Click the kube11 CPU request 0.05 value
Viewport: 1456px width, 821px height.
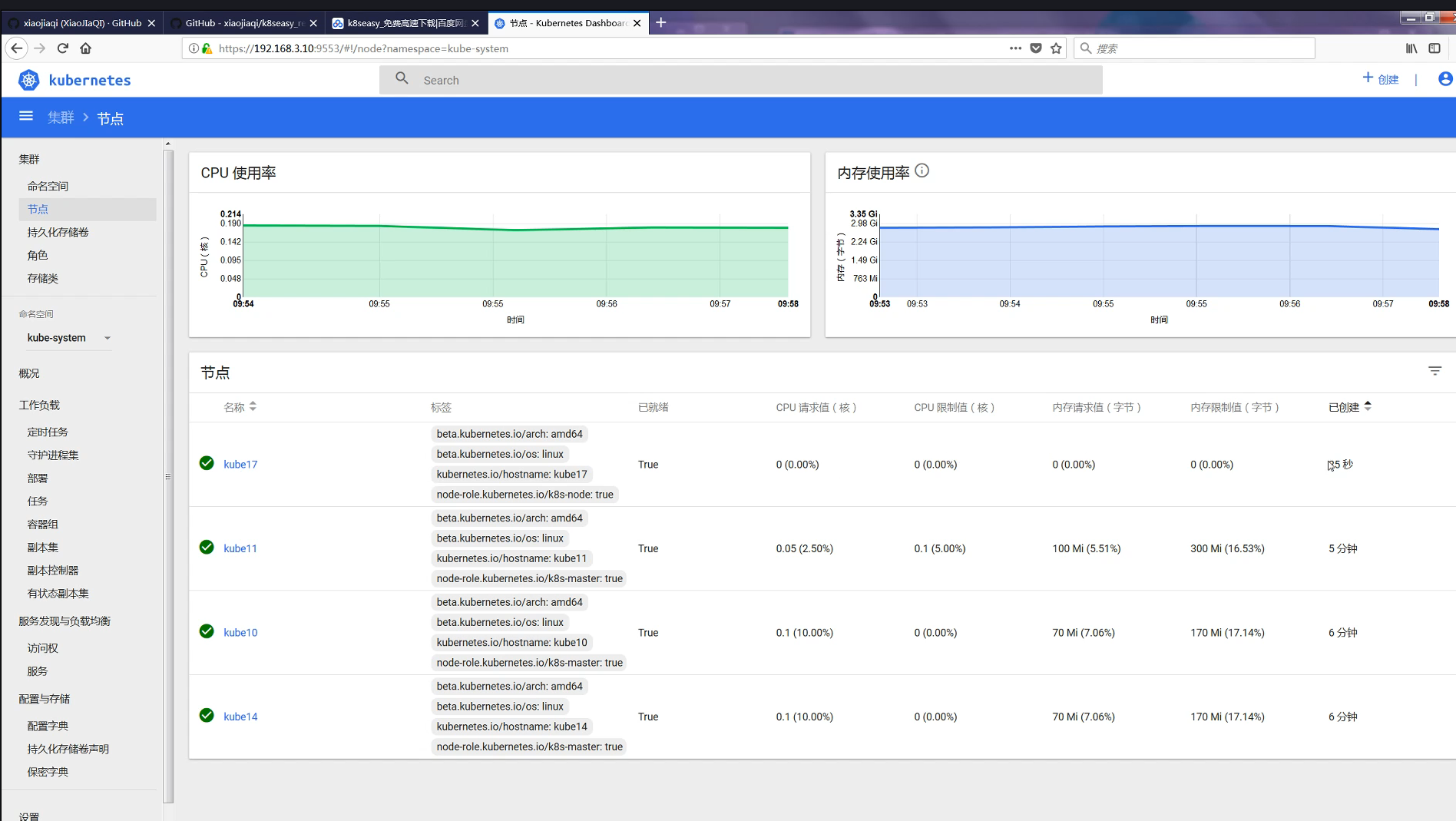(805, 548)
